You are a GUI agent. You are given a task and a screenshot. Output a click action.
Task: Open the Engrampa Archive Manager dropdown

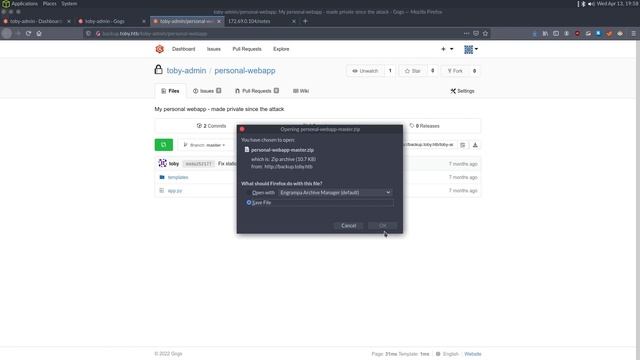(x=336, y=192)
